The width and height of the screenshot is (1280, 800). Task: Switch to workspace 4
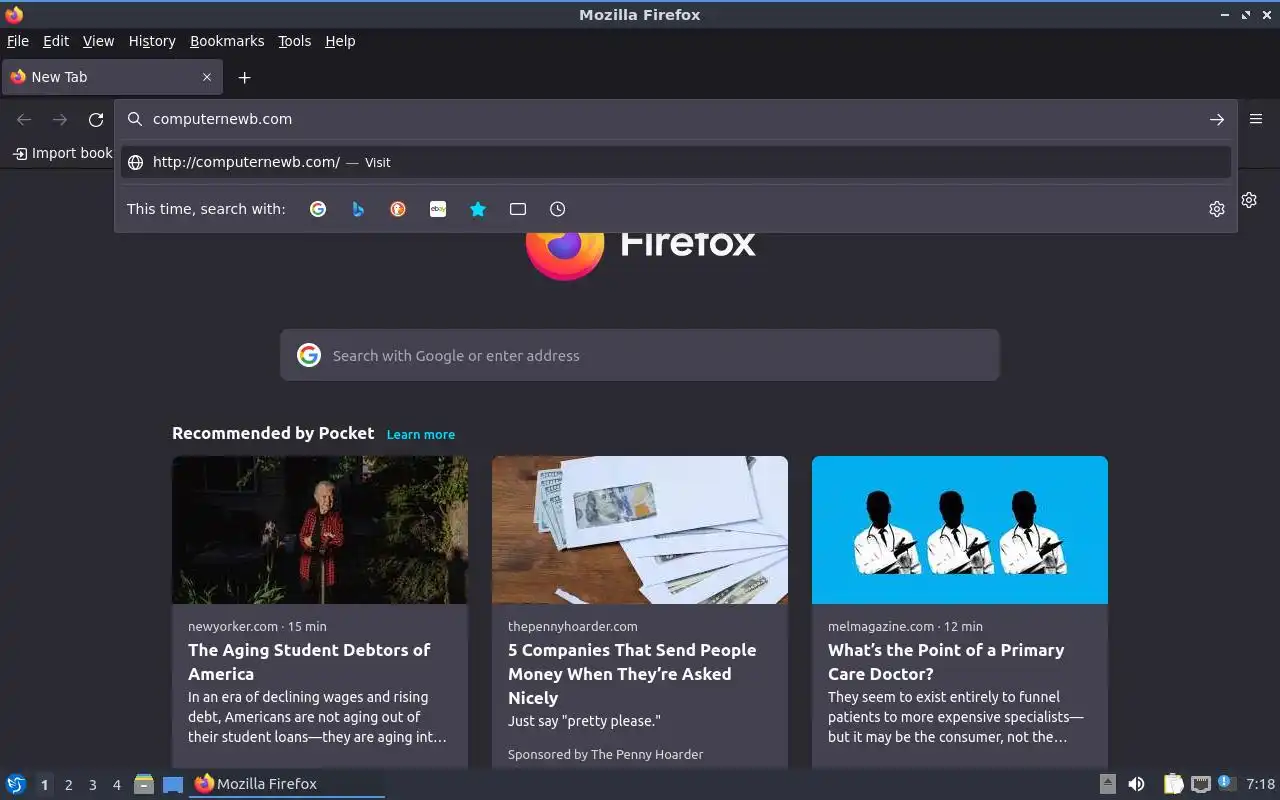[x=116, y=785]
